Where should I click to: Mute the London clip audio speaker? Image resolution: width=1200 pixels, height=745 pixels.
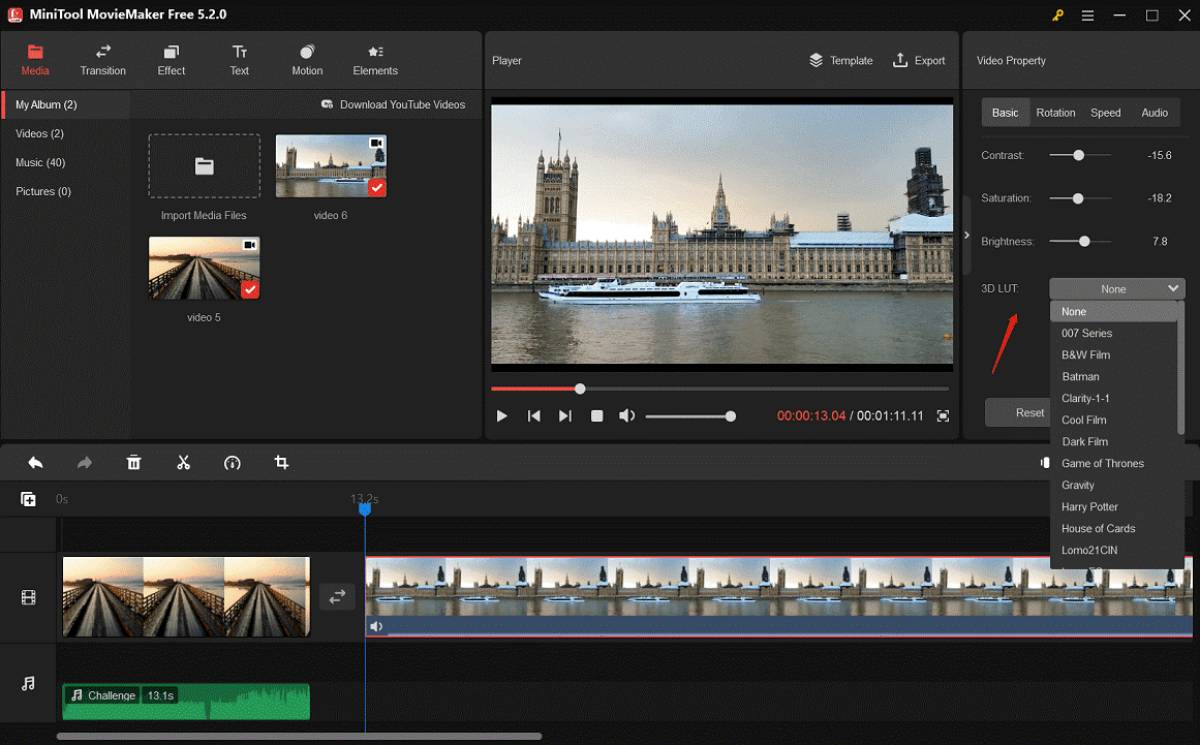click(x=376, y=627)
